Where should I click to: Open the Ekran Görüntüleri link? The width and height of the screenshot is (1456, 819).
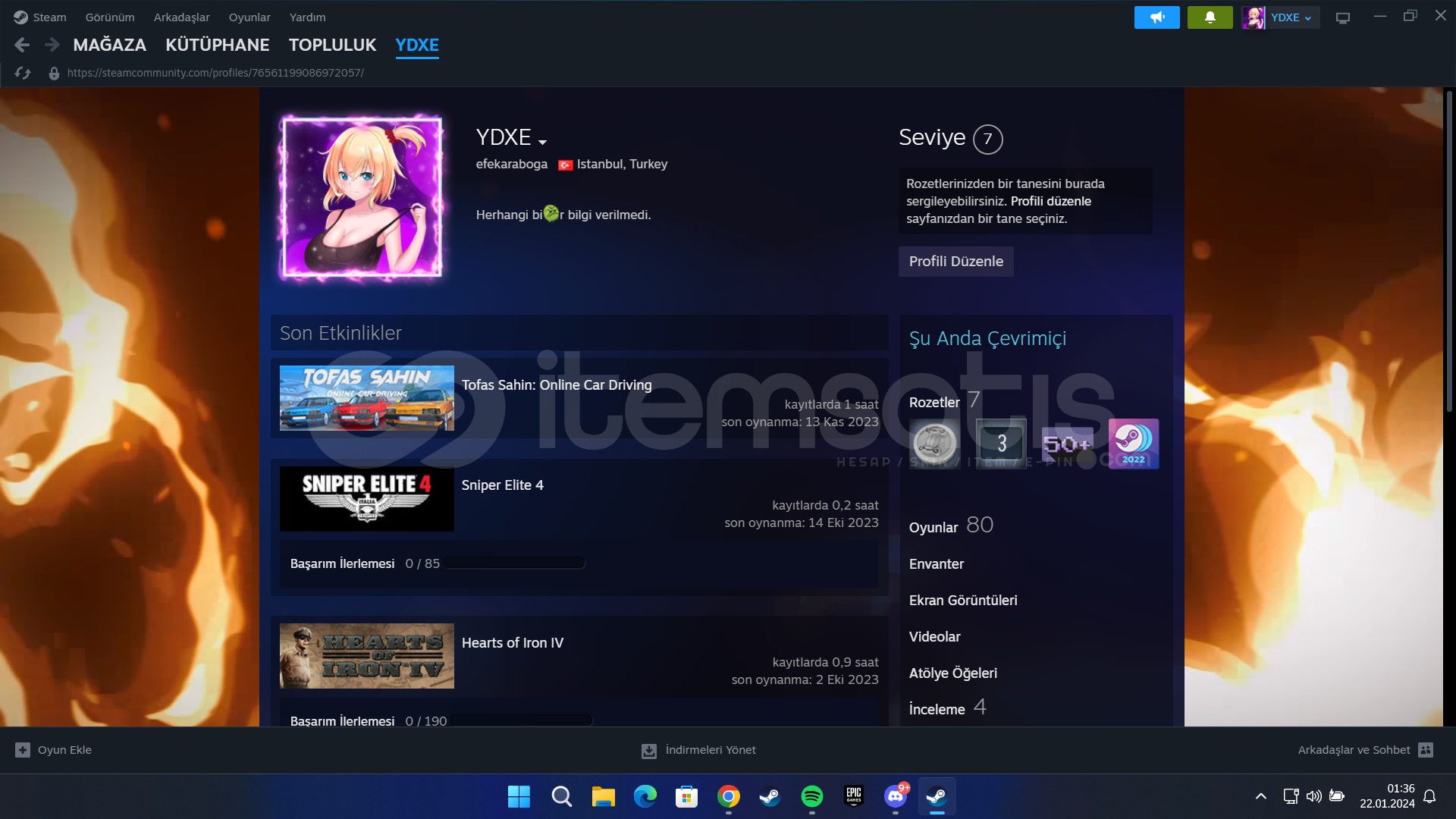click(963, 601)
